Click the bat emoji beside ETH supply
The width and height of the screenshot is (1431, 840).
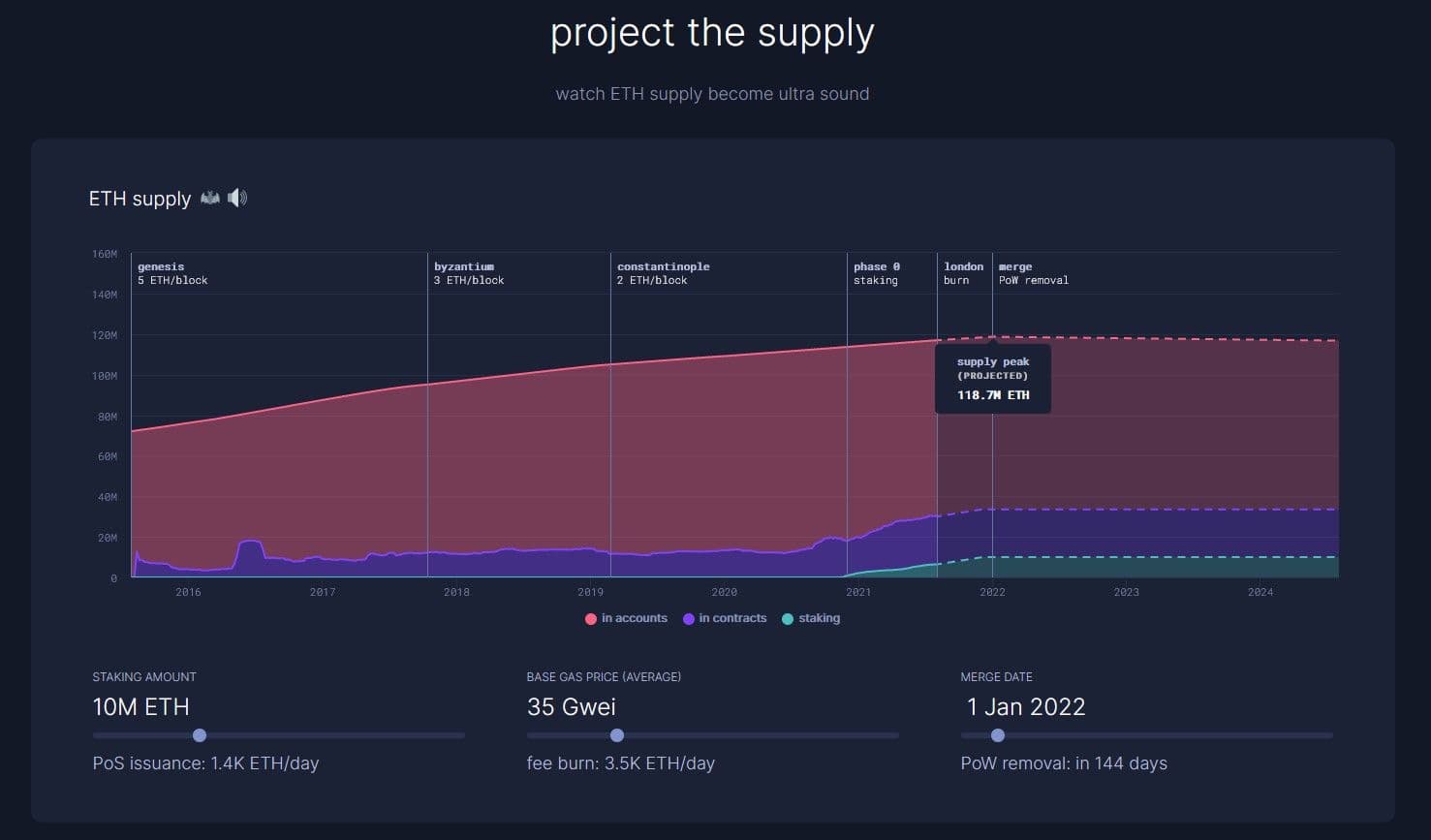click(210, 198)
